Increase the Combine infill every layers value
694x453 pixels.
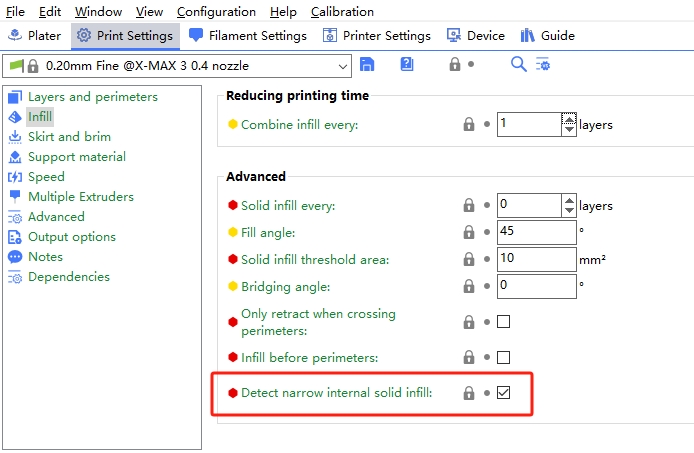569,119
